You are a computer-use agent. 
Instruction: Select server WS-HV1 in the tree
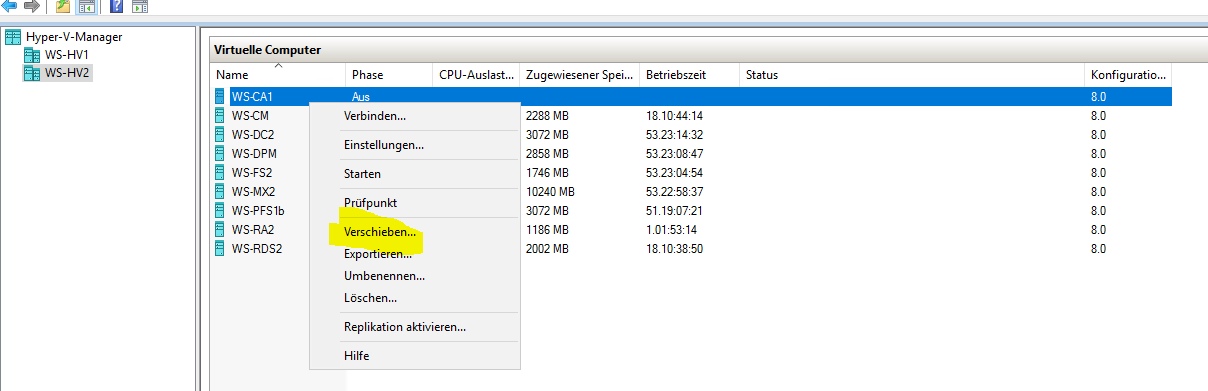click(x=68, y=55)
